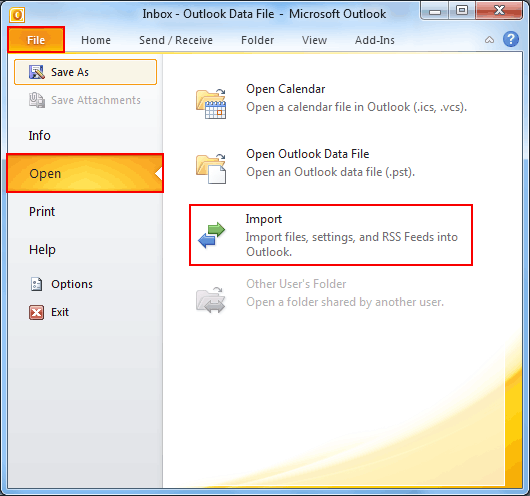The width and height of the screenshot is (530, 496).
Task: Maximize the Outlook window
Action: [462, 11]
